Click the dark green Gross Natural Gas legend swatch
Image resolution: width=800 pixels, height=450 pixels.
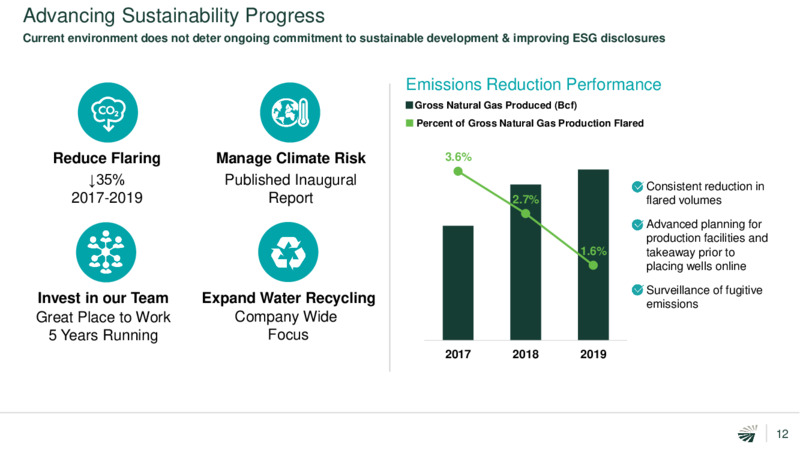tap(409, 105)
